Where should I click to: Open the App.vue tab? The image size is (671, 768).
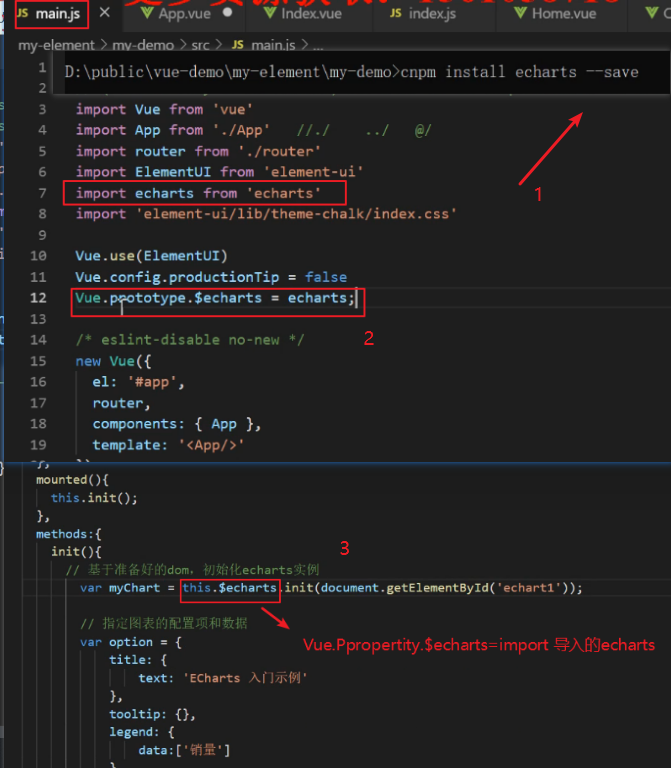coord(184,14)
